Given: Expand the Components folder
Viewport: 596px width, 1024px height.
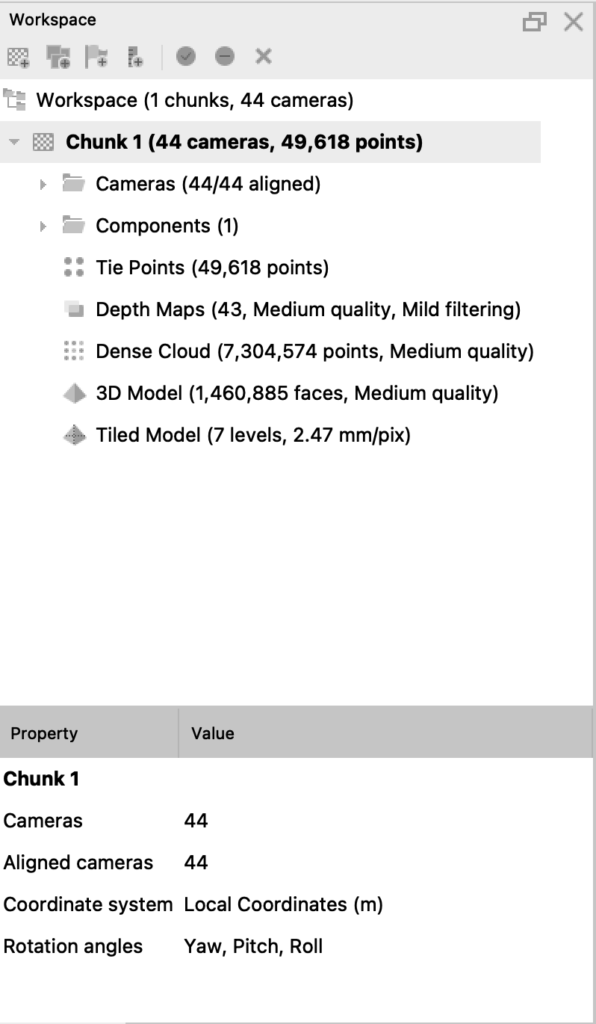Looking at the screenshot, I should 43,226.
